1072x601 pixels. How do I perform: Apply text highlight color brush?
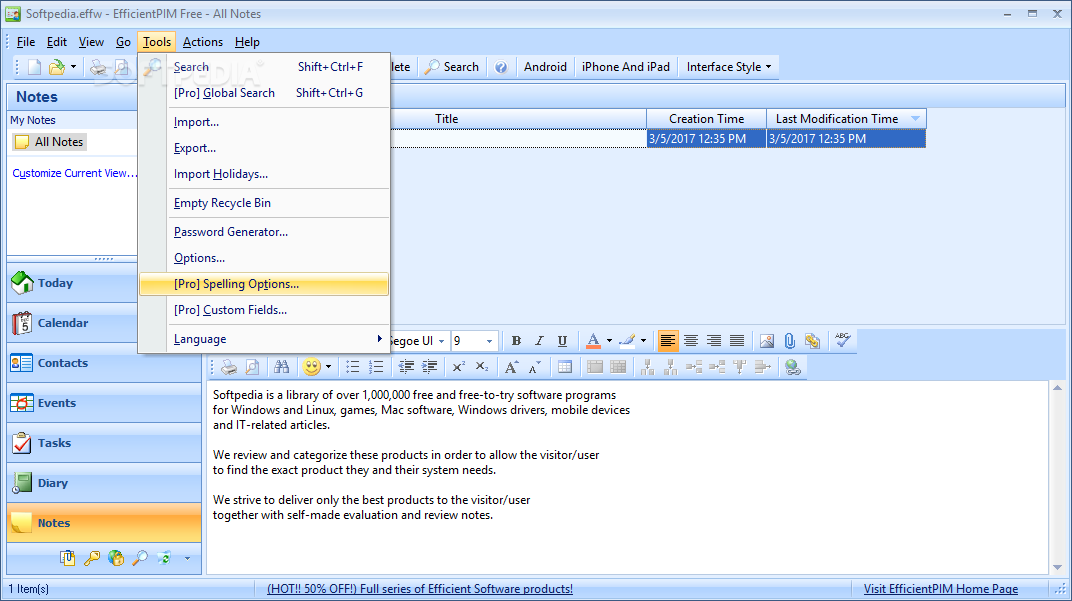(x=627, y=340)
